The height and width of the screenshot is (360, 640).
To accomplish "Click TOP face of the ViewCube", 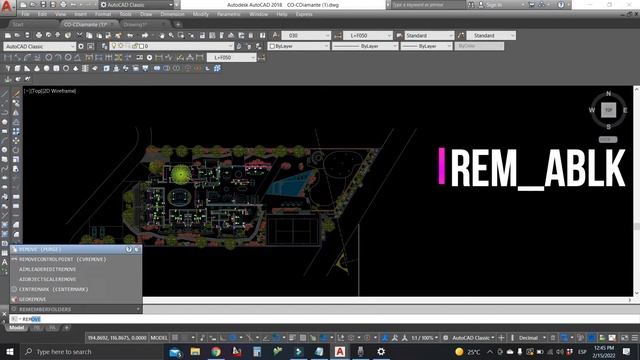I will click(608, 110).
